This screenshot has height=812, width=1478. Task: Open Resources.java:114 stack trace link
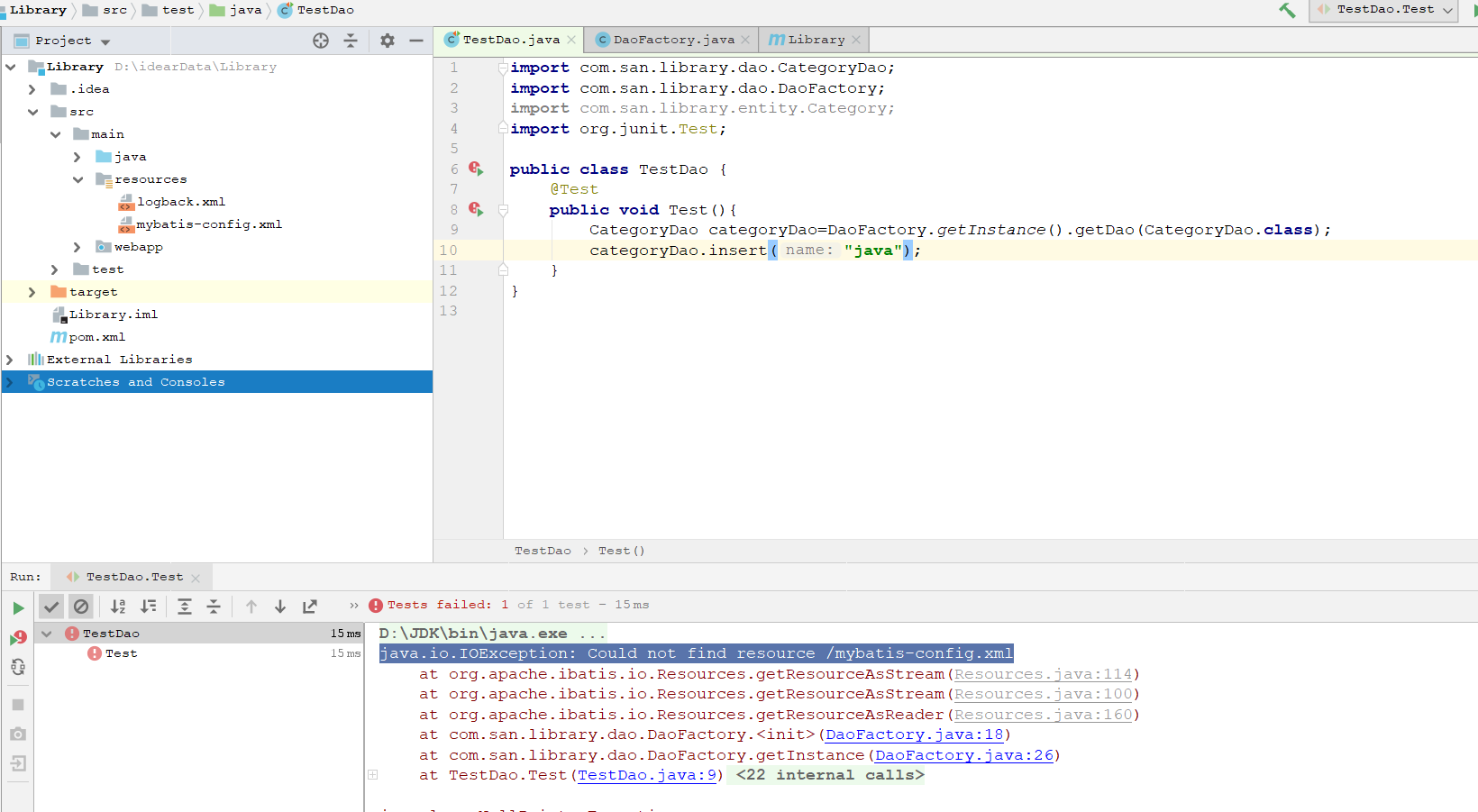tap(1043, 674)
